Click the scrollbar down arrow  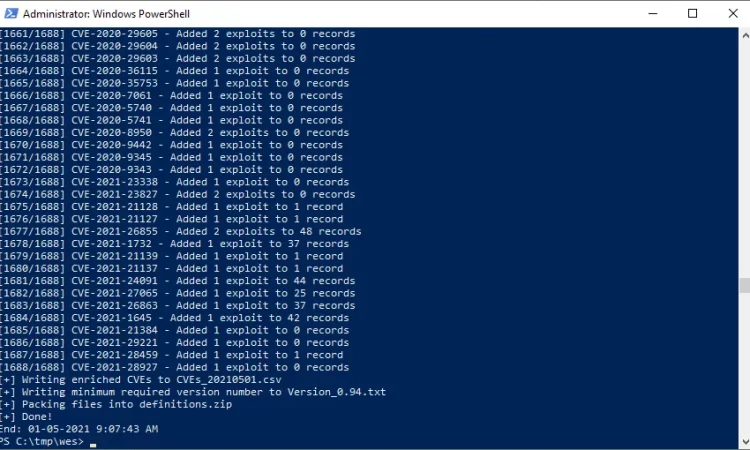pyautogui.click(x=745, y=442)
